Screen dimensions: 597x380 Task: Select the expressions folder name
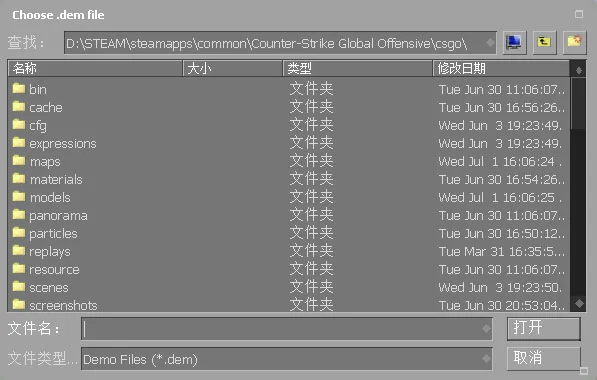pos(63,144)
